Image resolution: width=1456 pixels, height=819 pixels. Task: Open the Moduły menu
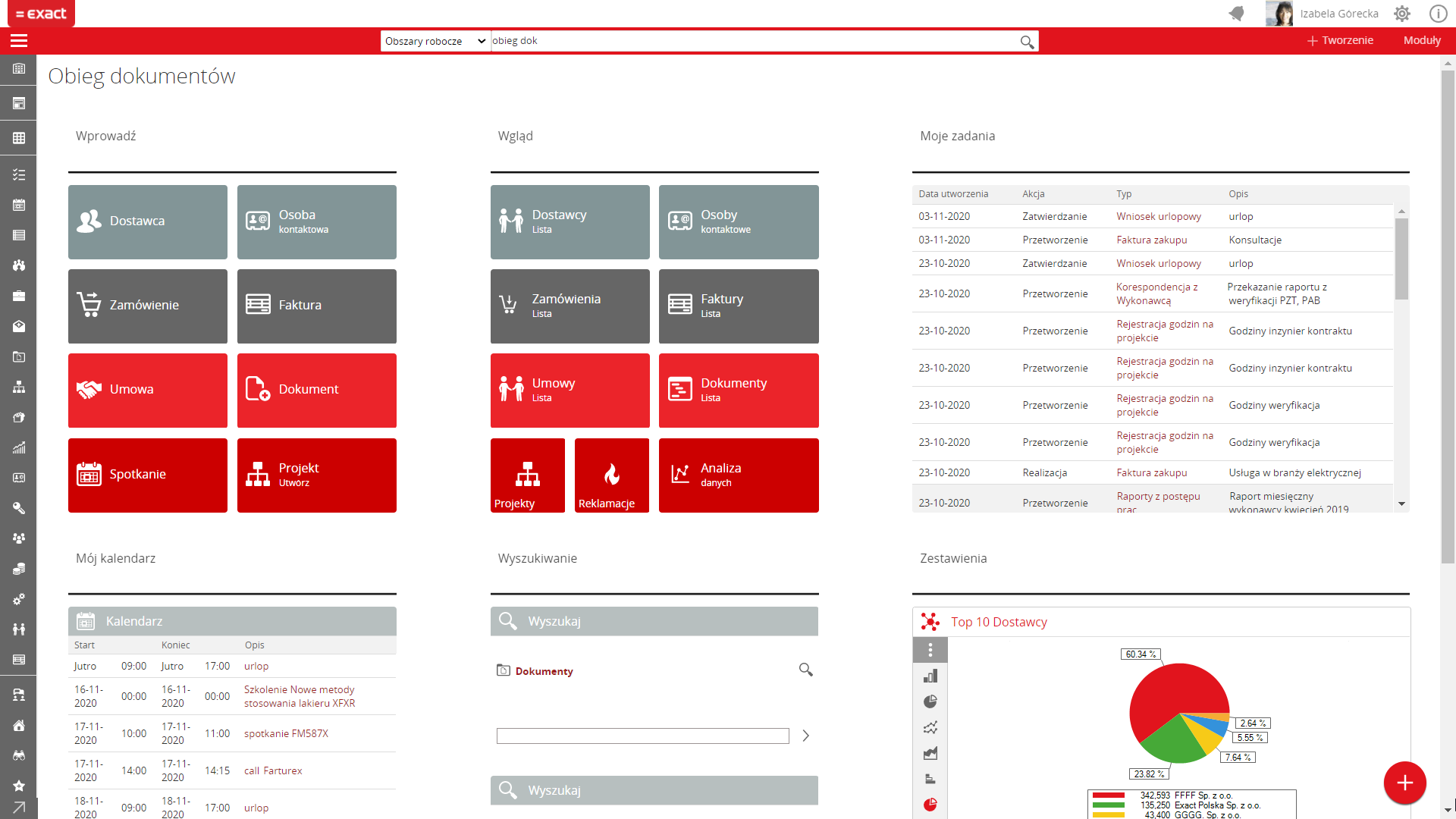coord(1422,40)
